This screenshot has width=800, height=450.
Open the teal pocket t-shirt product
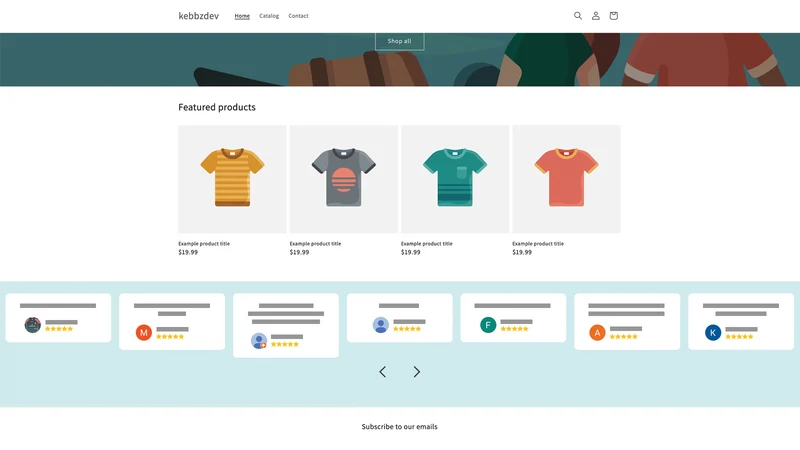coord(455,179)
